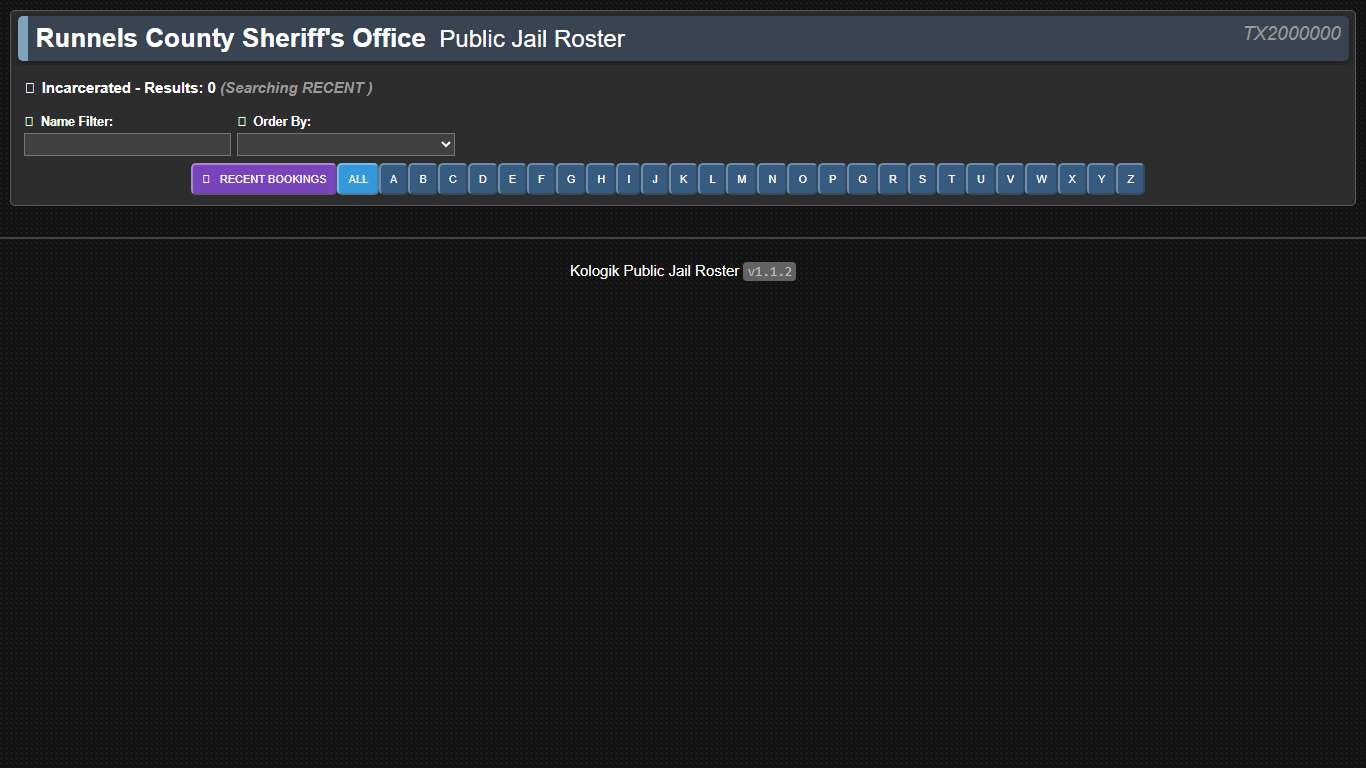Image resolution: width=1366 pixels, height=768 pixels.
Task: Filter inmates by letter M
Action: 742,179
